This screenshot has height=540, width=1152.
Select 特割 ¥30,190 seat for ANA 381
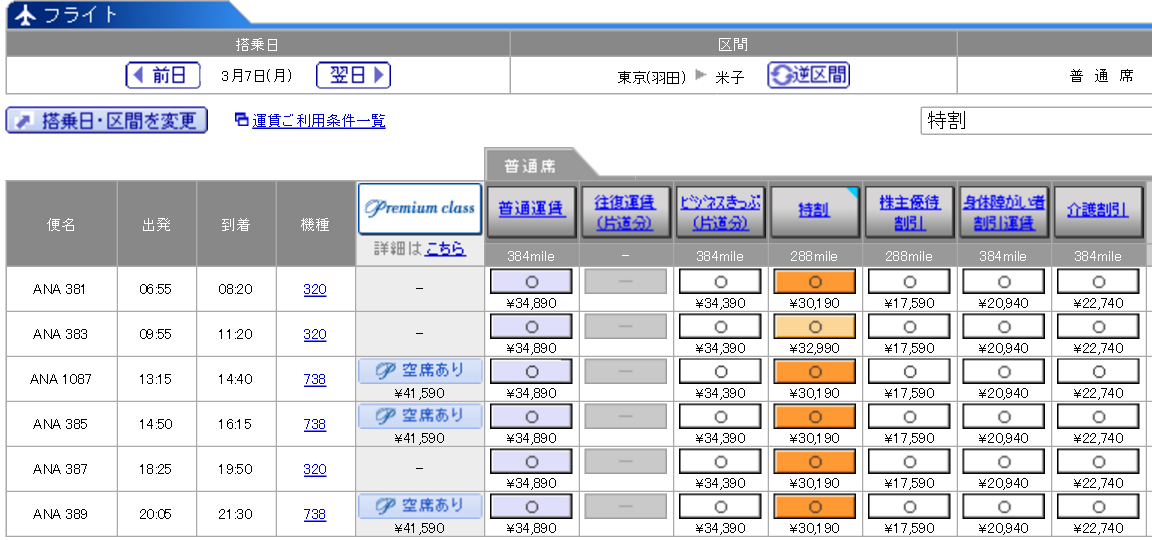coord(815,282)
